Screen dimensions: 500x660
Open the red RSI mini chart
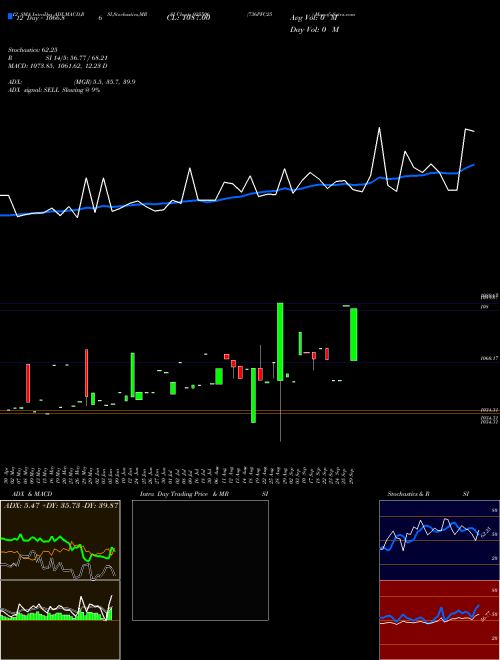tap(439, 620)
